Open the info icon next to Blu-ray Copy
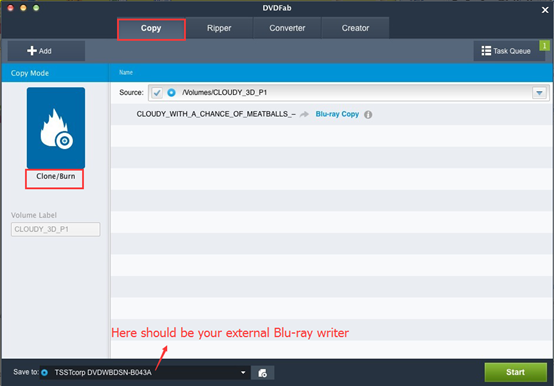 [368, 114]
